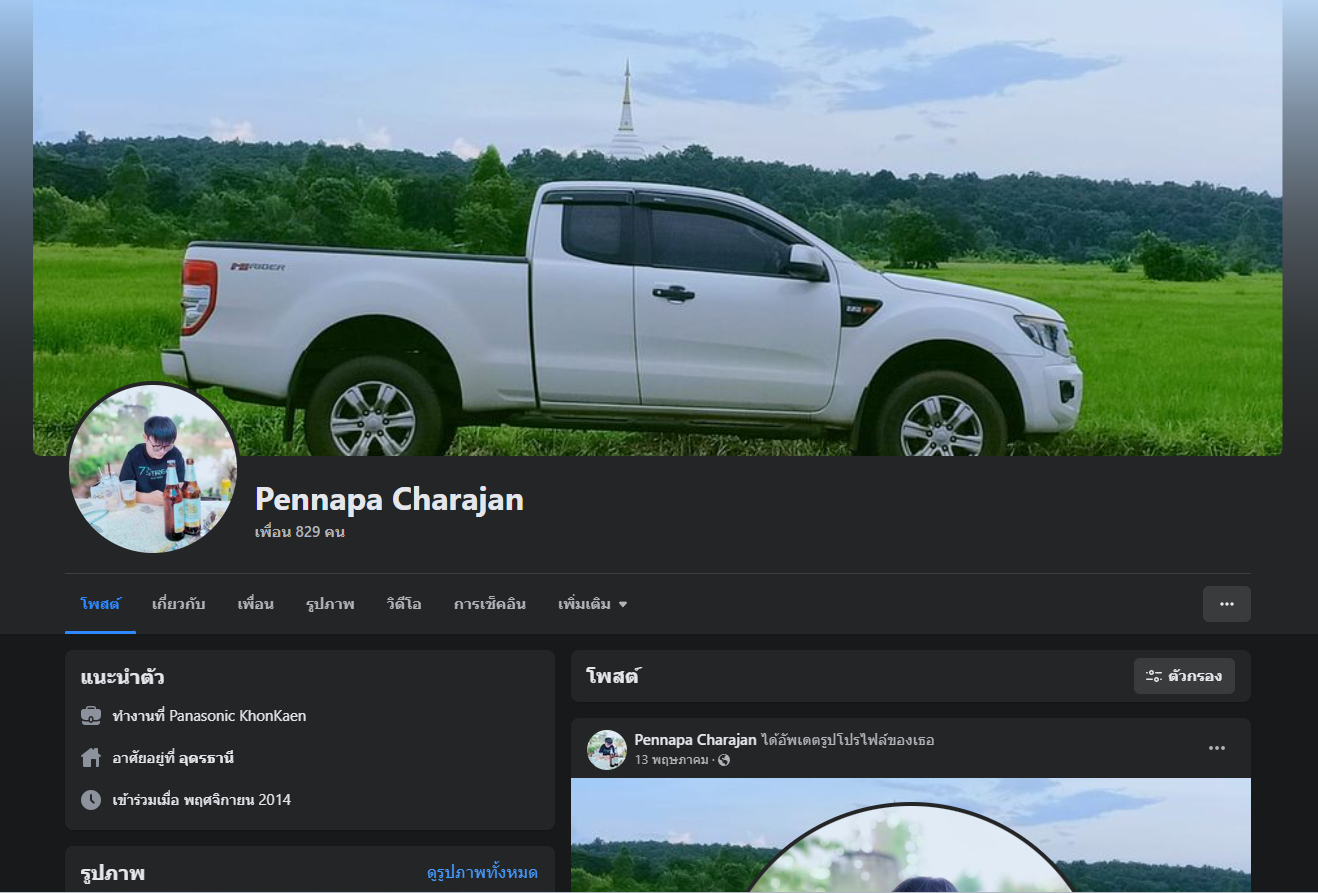Screen dimensions: 1318x893
Task: Click the เพื่อน 829 คน friends count
Action: pos(300,532)
